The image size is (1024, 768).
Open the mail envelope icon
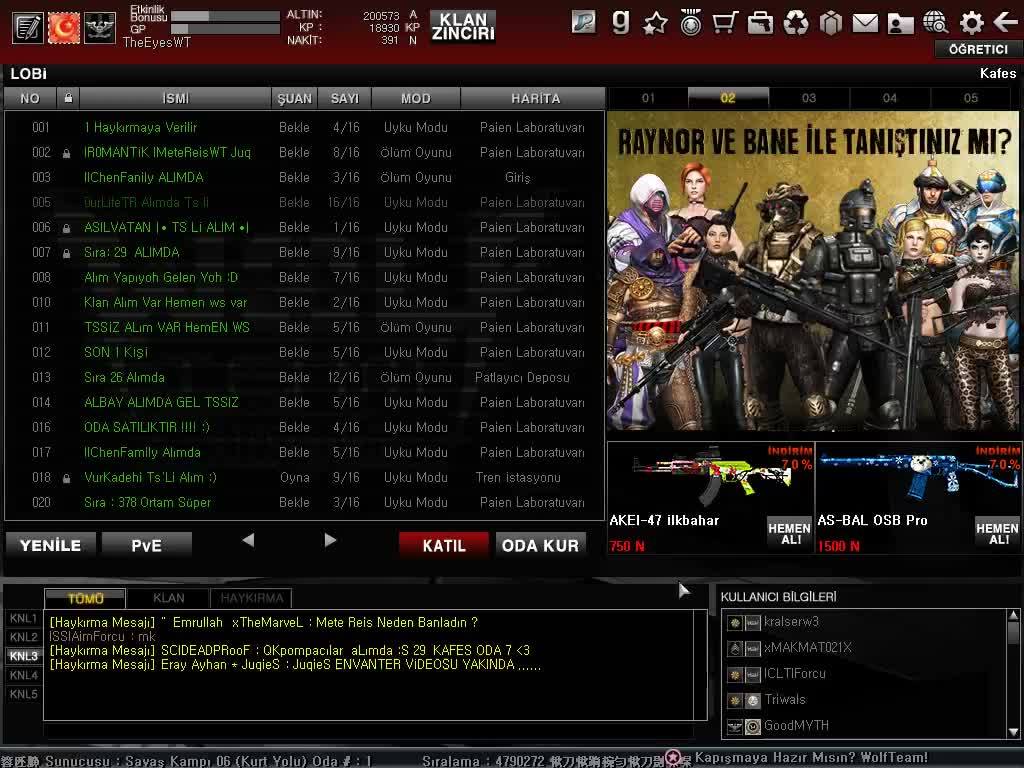[865, 24]
